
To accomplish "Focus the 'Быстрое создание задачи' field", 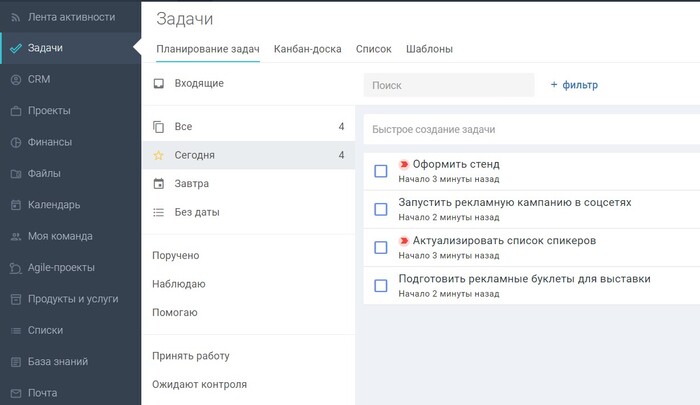I will pos(530,129).
